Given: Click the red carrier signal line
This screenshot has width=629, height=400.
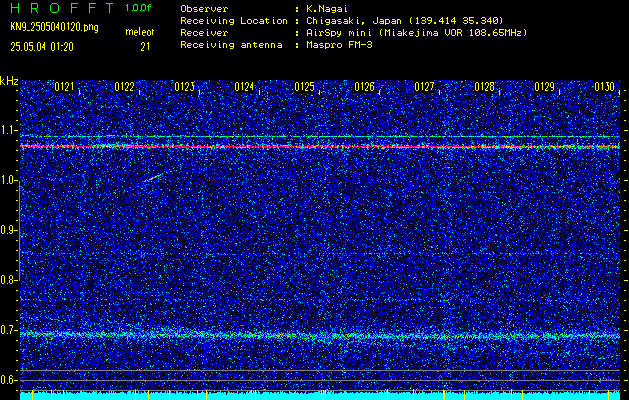Looking at the screenshot, I should point(320,147).
